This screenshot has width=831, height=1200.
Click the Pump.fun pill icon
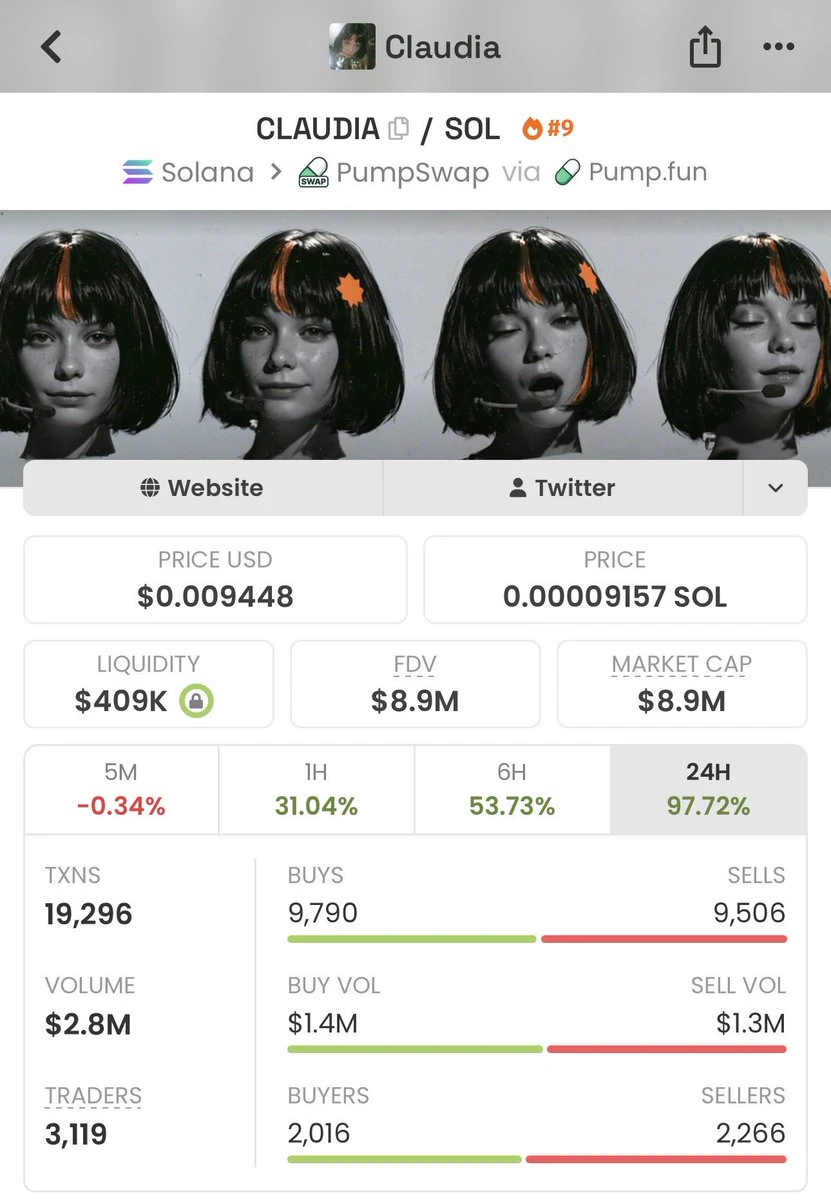coord(567,173)
